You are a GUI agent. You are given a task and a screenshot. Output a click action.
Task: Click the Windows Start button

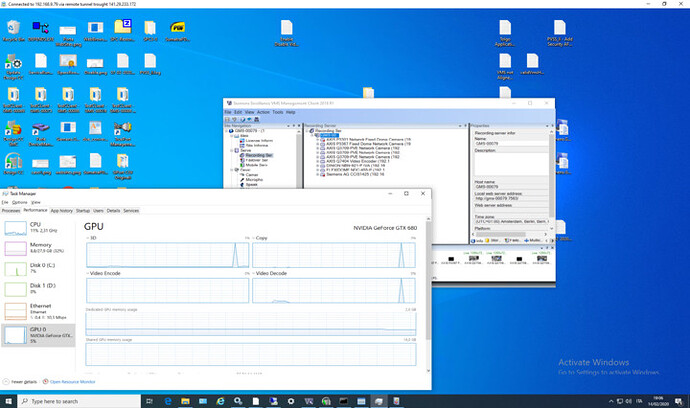coord(9,401)
